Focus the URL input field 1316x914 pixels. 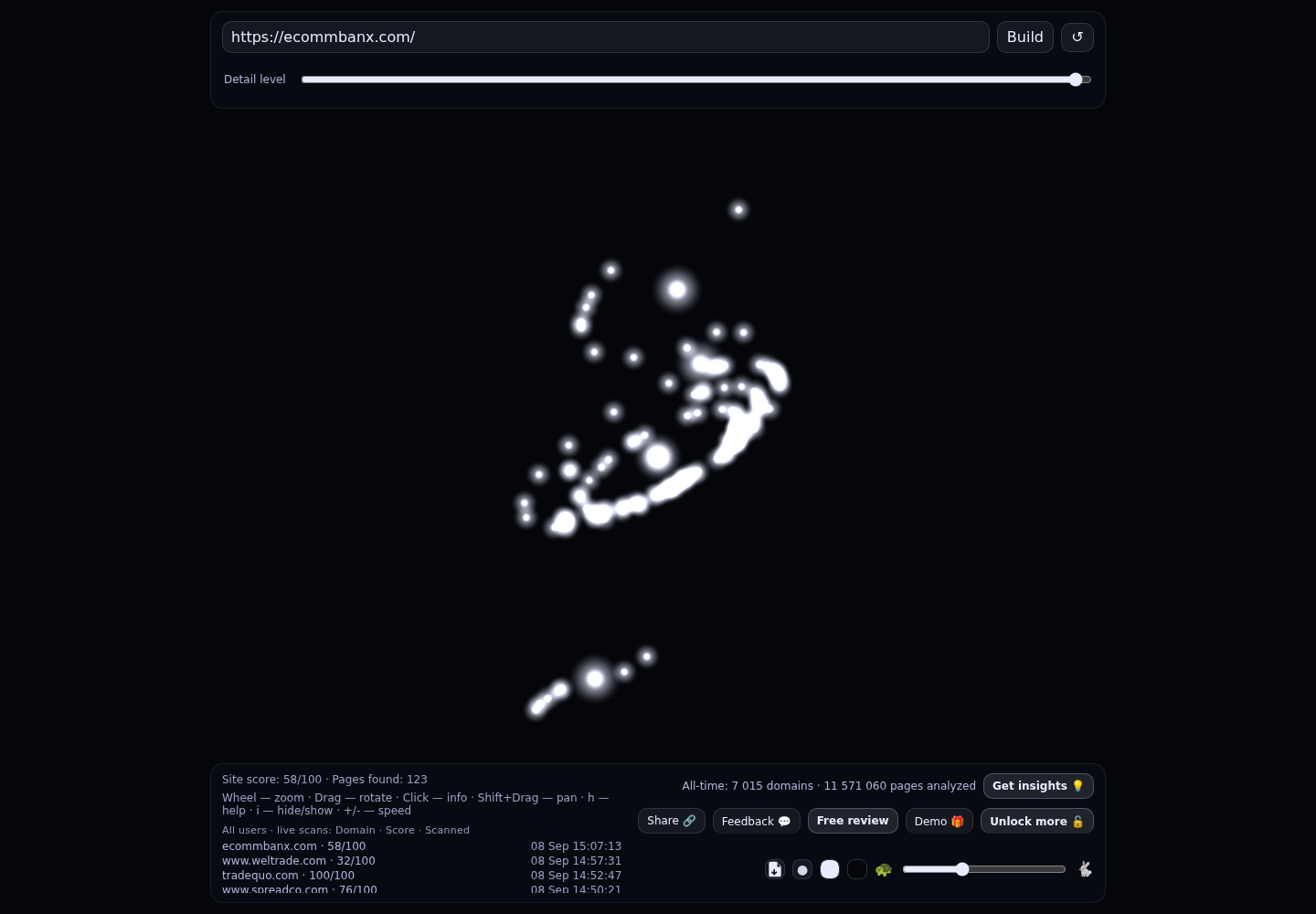pos(606,37)
